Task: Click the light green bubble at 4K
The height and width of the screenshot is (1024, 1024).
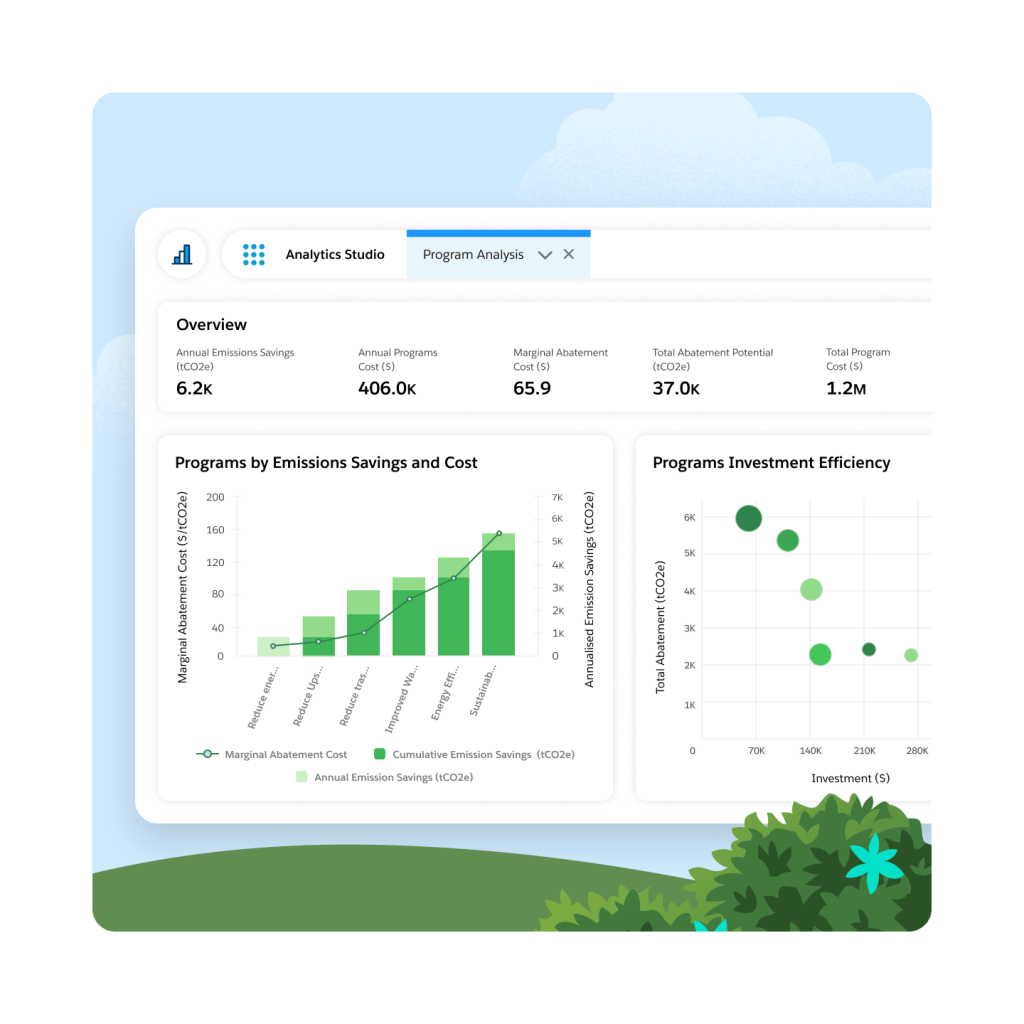Action: pyautogui.click(x=811, y=590)
